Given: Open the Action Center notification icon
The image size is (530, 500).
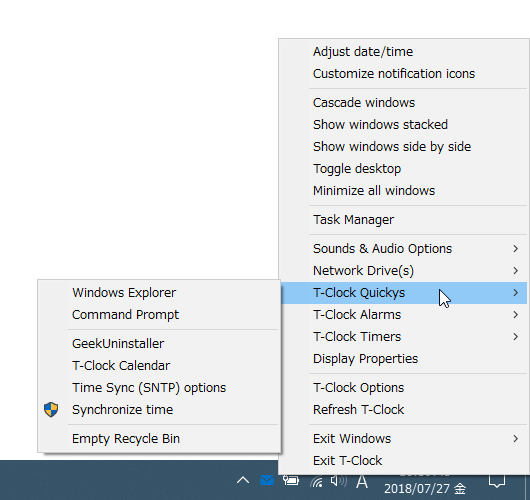Looking at the screenshot, I should tap(497, 481).
